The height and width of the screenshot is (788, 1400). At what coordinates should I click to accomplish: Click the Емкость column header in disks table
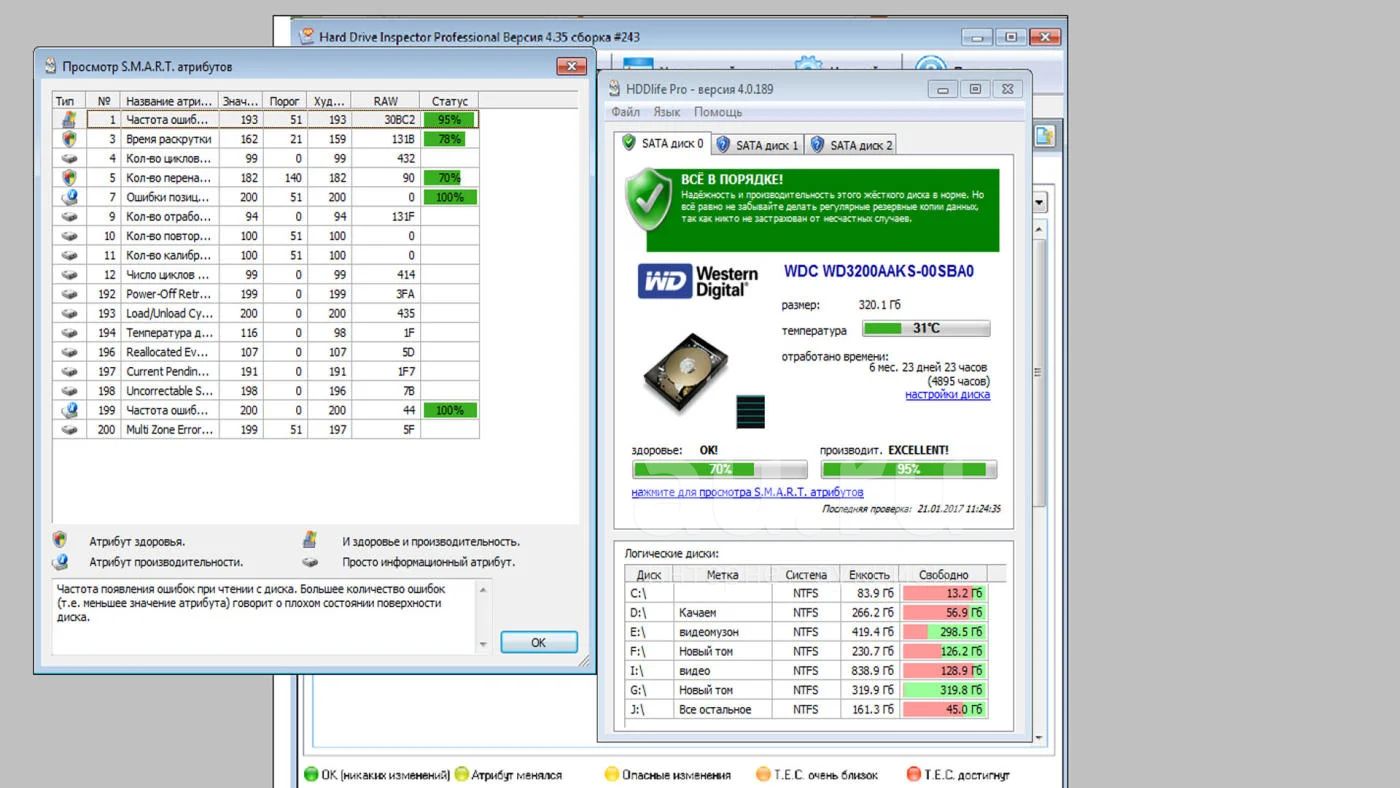(x=869, y=574)
